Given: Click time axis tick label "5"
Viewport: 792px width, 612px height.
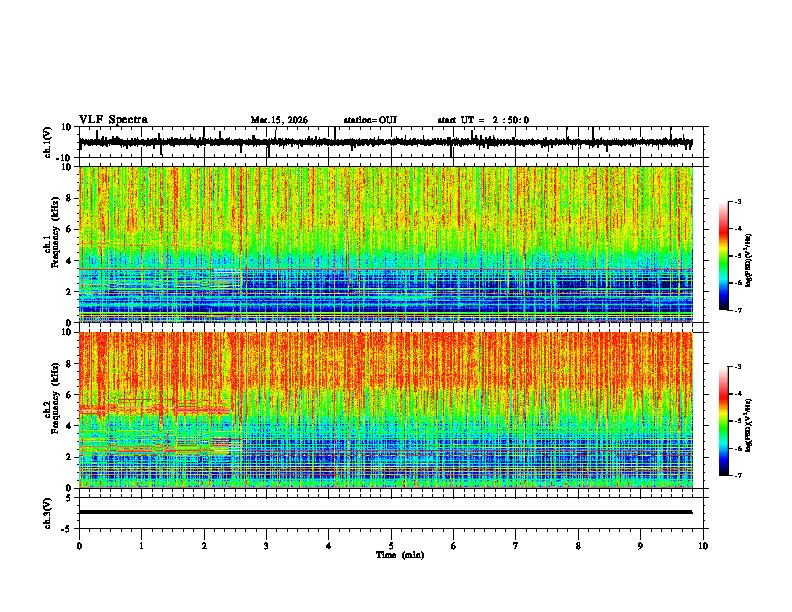Looking at the screenshot, I should pos(391,546).
